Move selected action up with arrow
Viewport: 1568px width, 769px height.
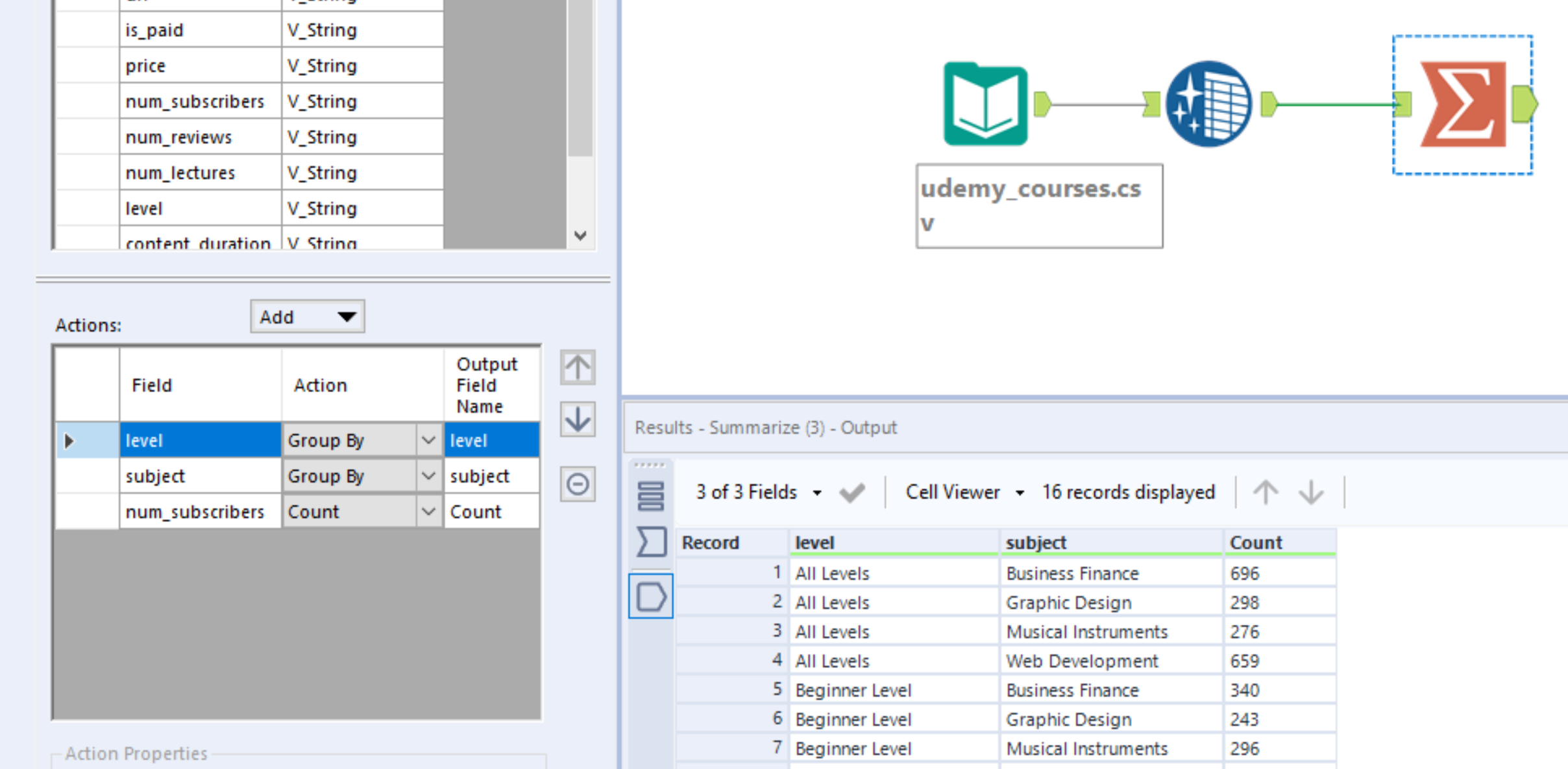point(577,368)
